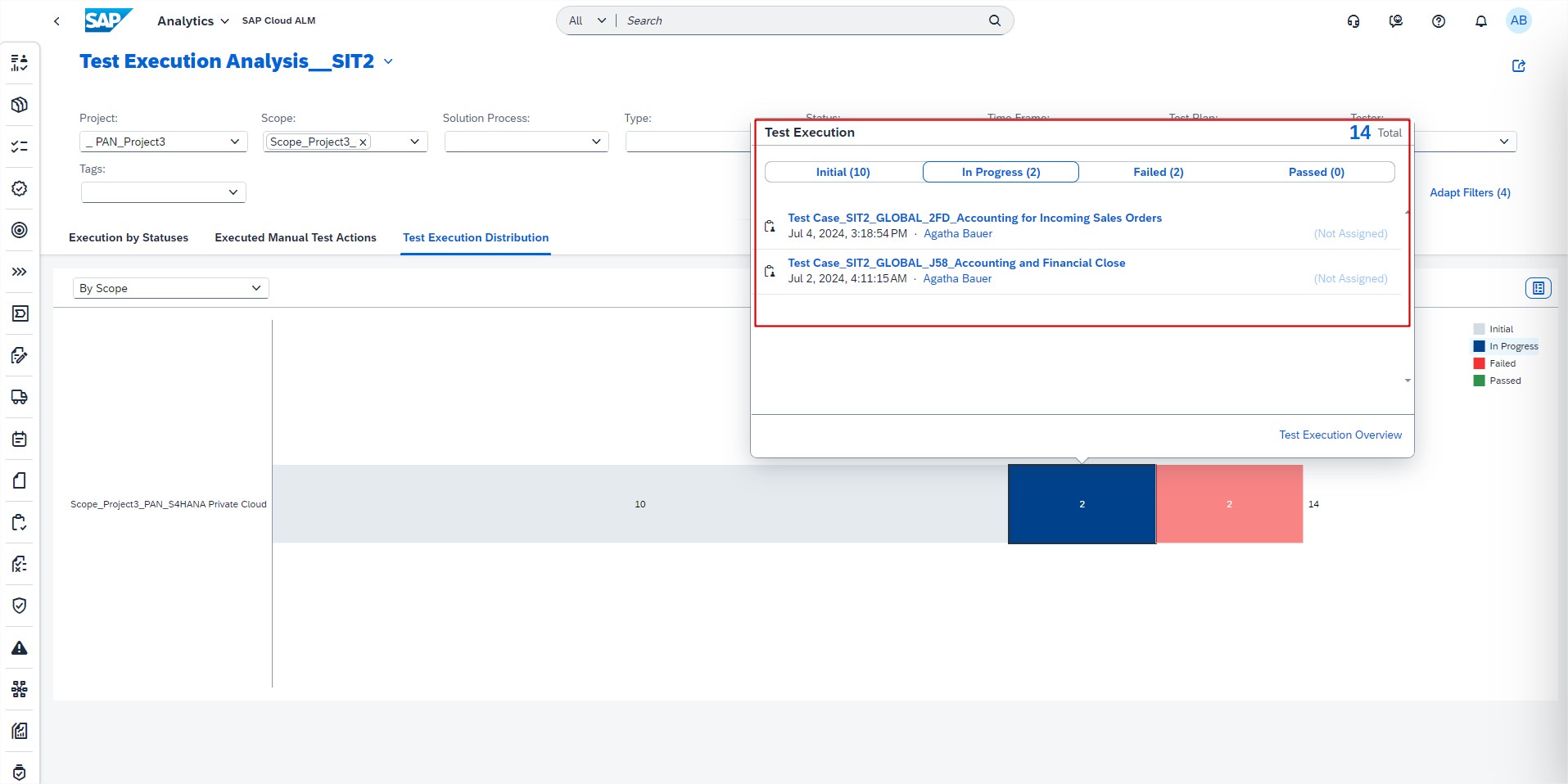
Task: Click the red Failed bar segment
Action: (x=1229, y=504)
